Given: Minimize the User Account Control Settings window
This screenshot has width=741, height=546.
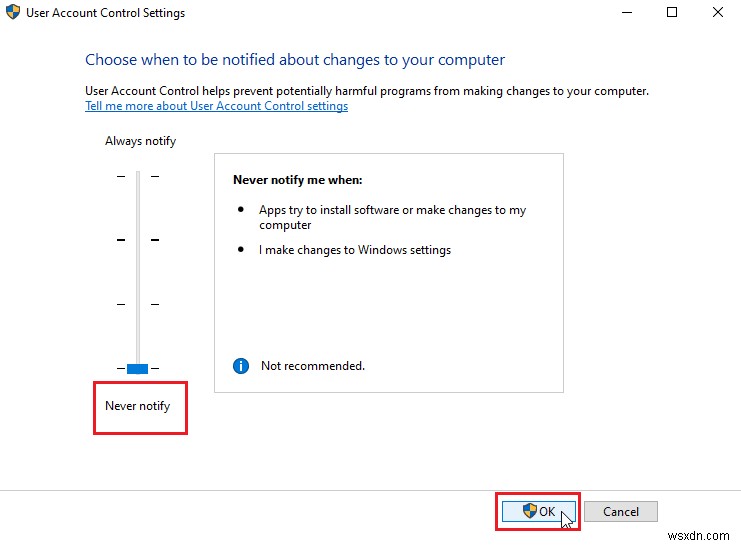Looking at the screenshot, I should (x=626, y=13).
